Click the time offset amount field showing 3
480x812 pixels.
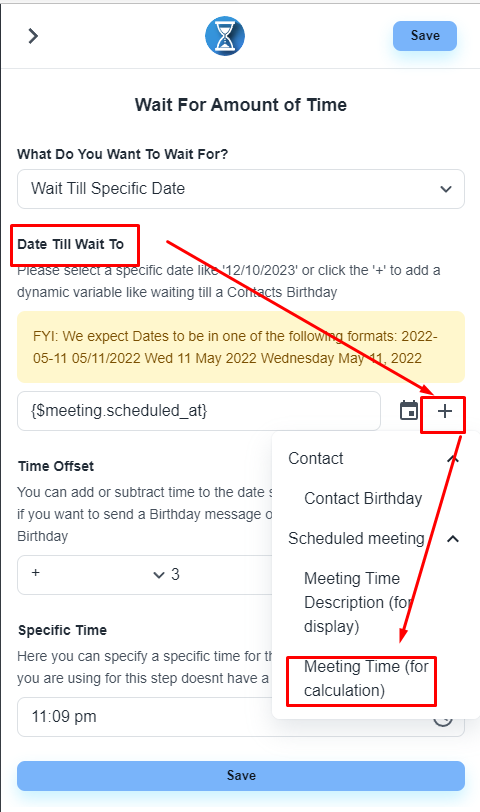220,574
